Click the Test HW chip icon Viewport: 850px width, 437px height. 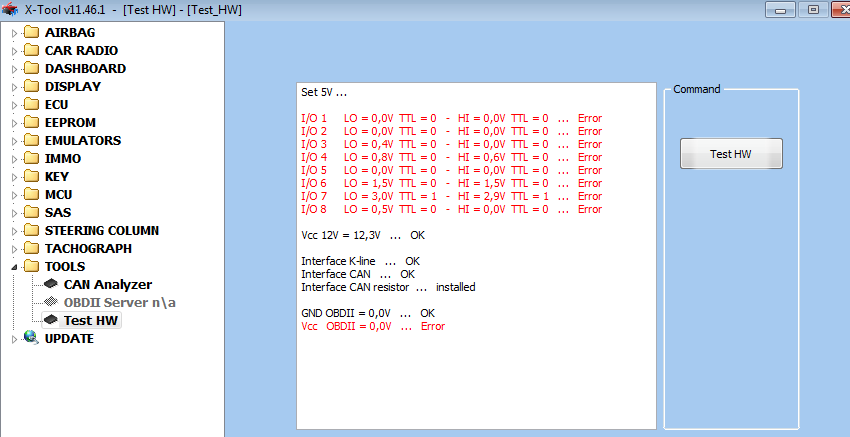[51, 320]
